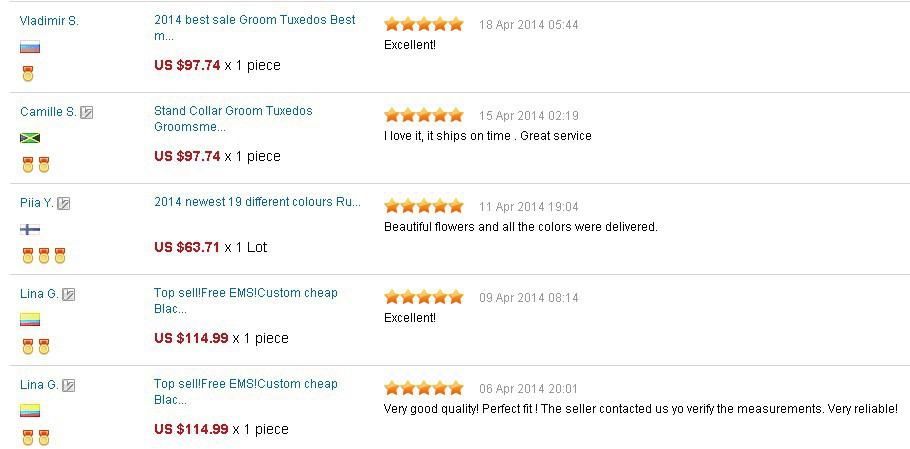Click the small grey icon beside Piia Y.
The width and height of the screenshot is (910, 449).
[x=64, y=203]
